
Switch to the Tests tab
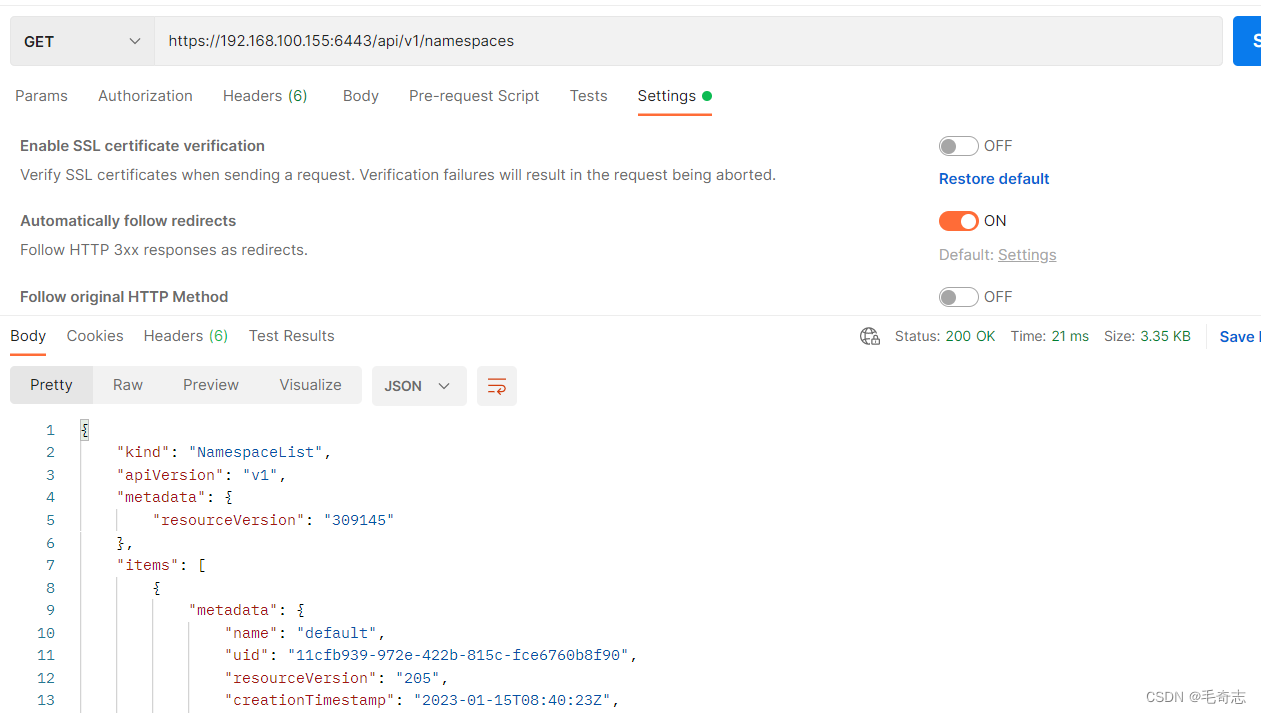pyautogui.click(x=588, y=96)
